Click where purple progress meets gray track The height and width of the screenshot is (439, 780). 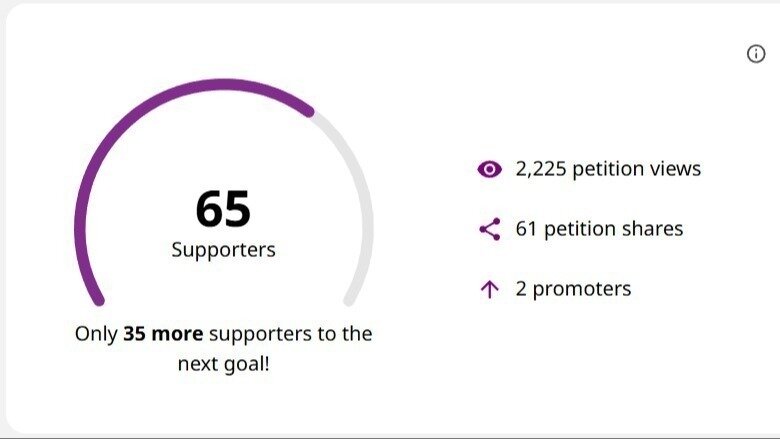[311, 112]
